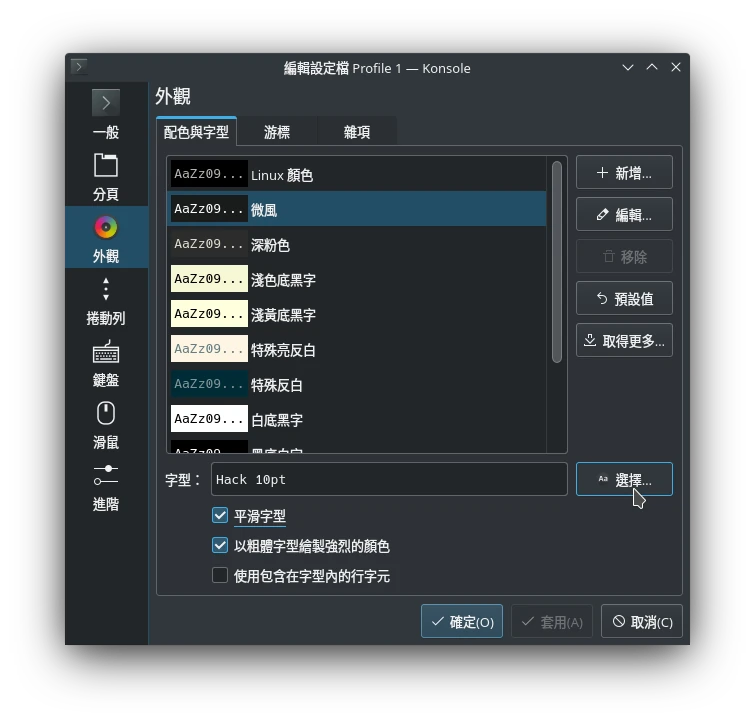755x722 pixels.
Task: Open the 分頁 (Tabs) settings page
Action: tap(106, 177)
